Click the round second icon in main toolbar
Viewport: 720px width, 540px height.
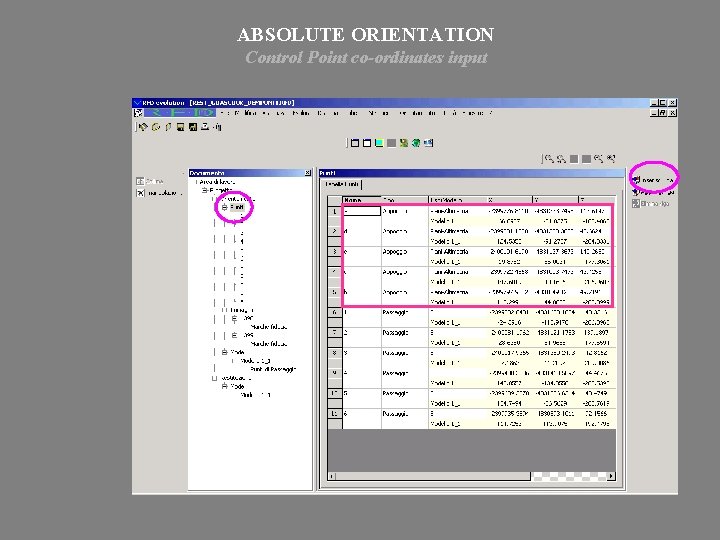pyautogui.click(x=156, y=127)
